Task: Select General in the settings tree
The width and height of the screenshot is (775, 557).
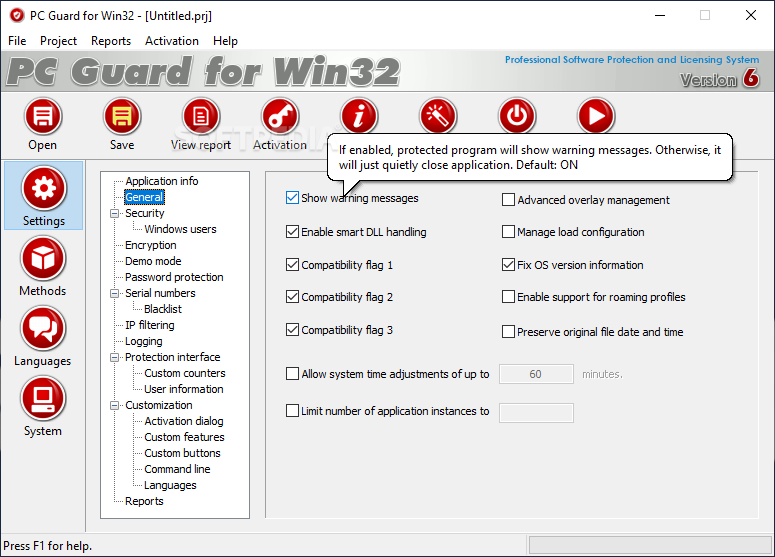Action: click(x=144, y=197)
